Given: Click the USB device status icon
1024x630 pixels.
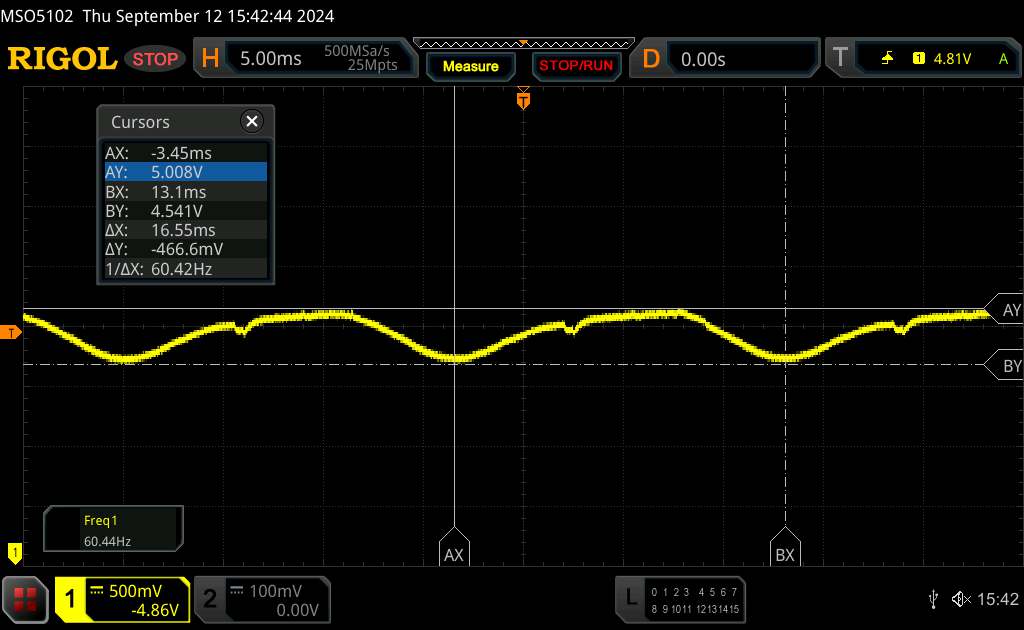Looking at the screenshot, I should (933, 598).
